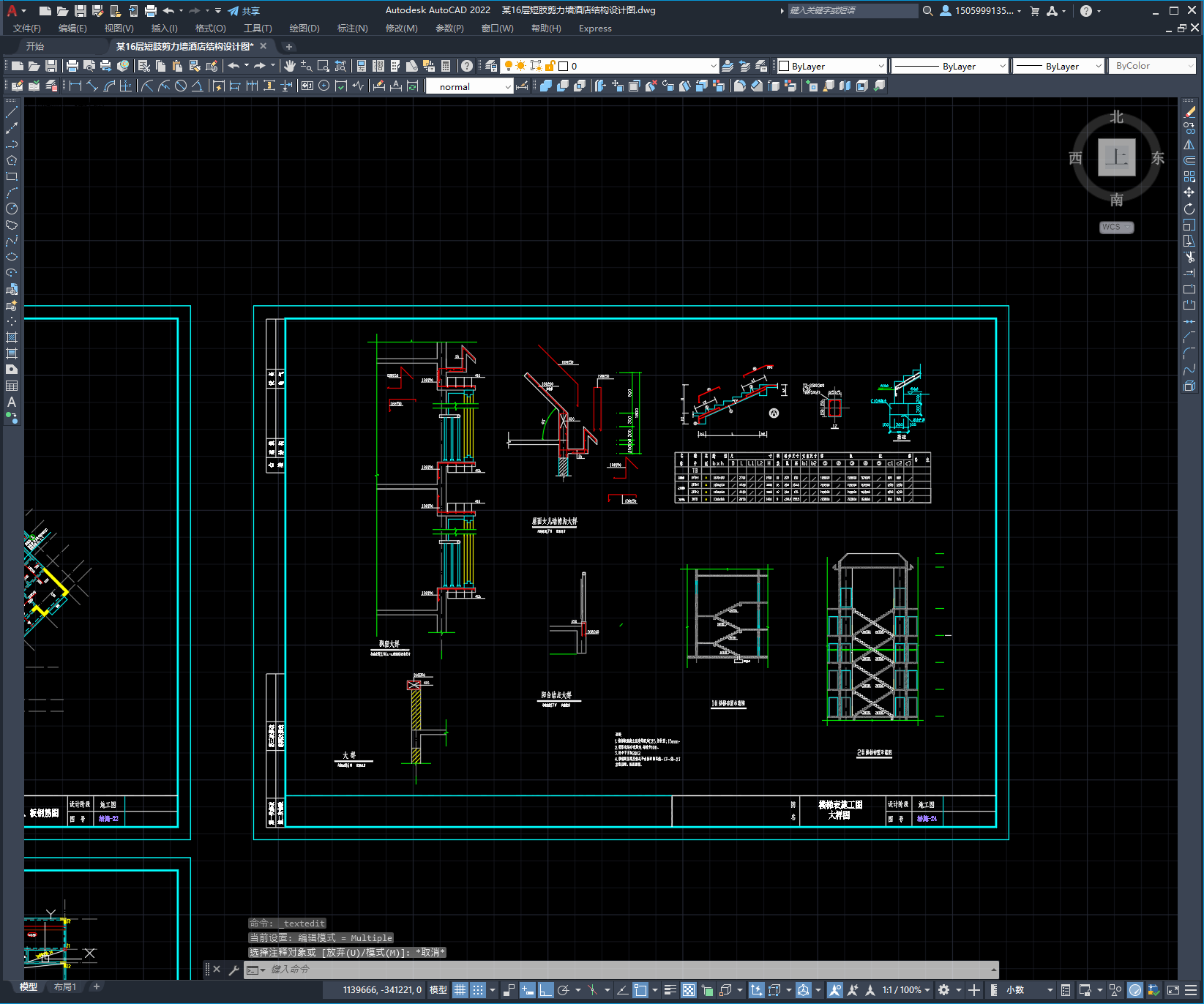Image resolution: width=1204 pixels, height=1004 pixels.
Task: Toggle lineweight display in status bar
Action: (x=670, y=990)
